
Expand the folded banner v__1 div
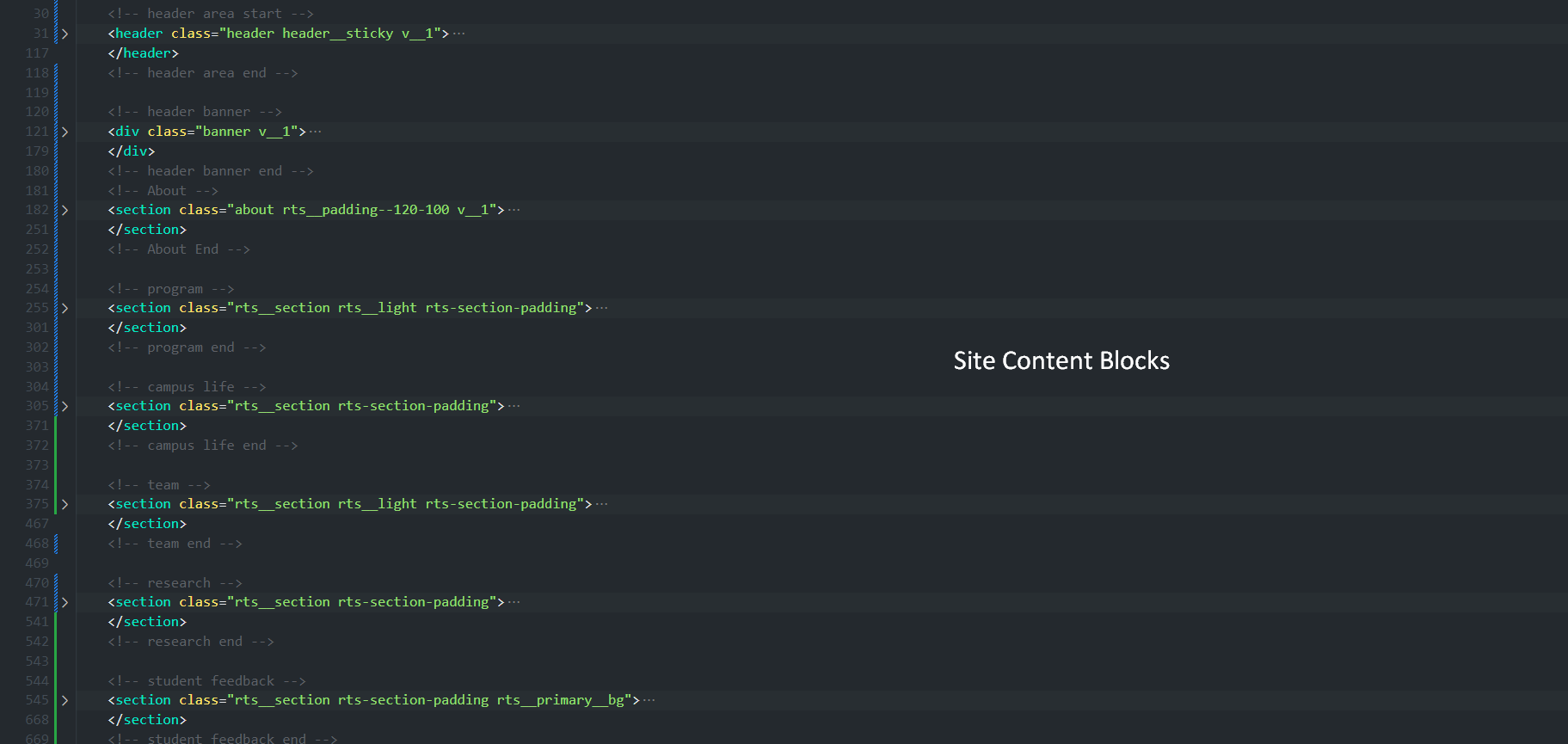[65, 132]
